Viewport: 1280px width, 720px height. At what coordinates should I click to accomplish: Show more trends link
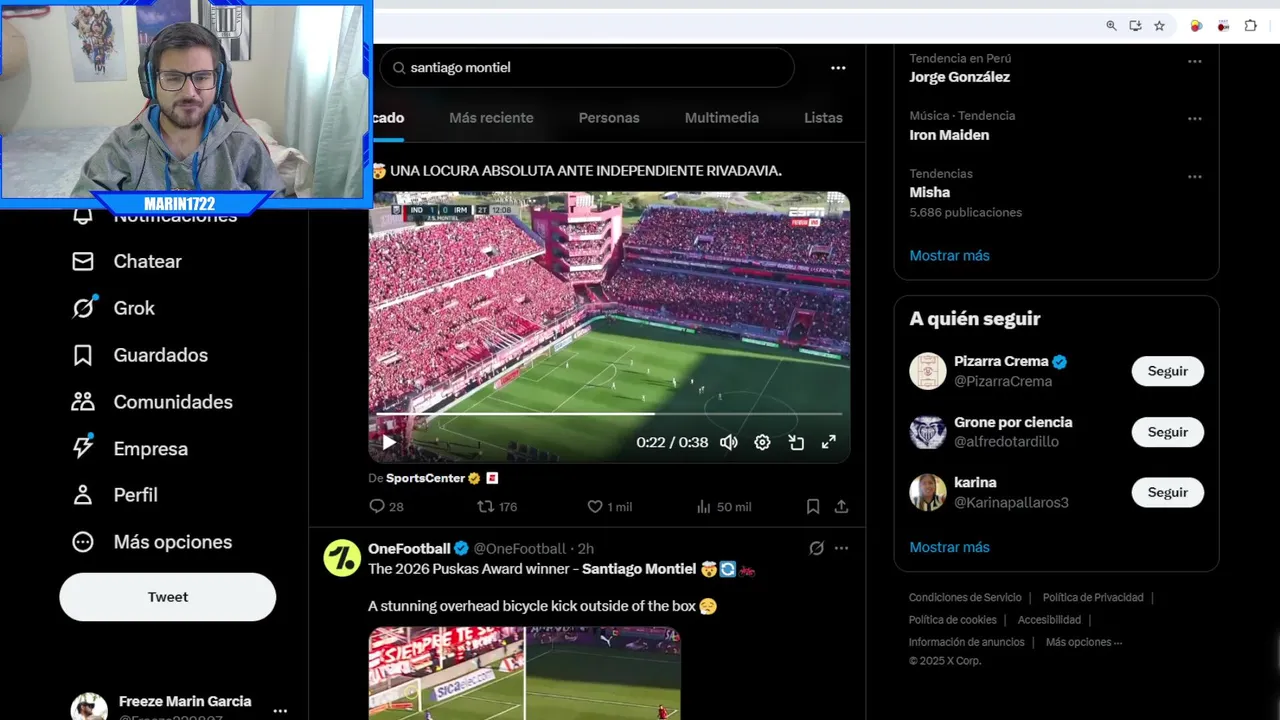[x=949, y=256]
